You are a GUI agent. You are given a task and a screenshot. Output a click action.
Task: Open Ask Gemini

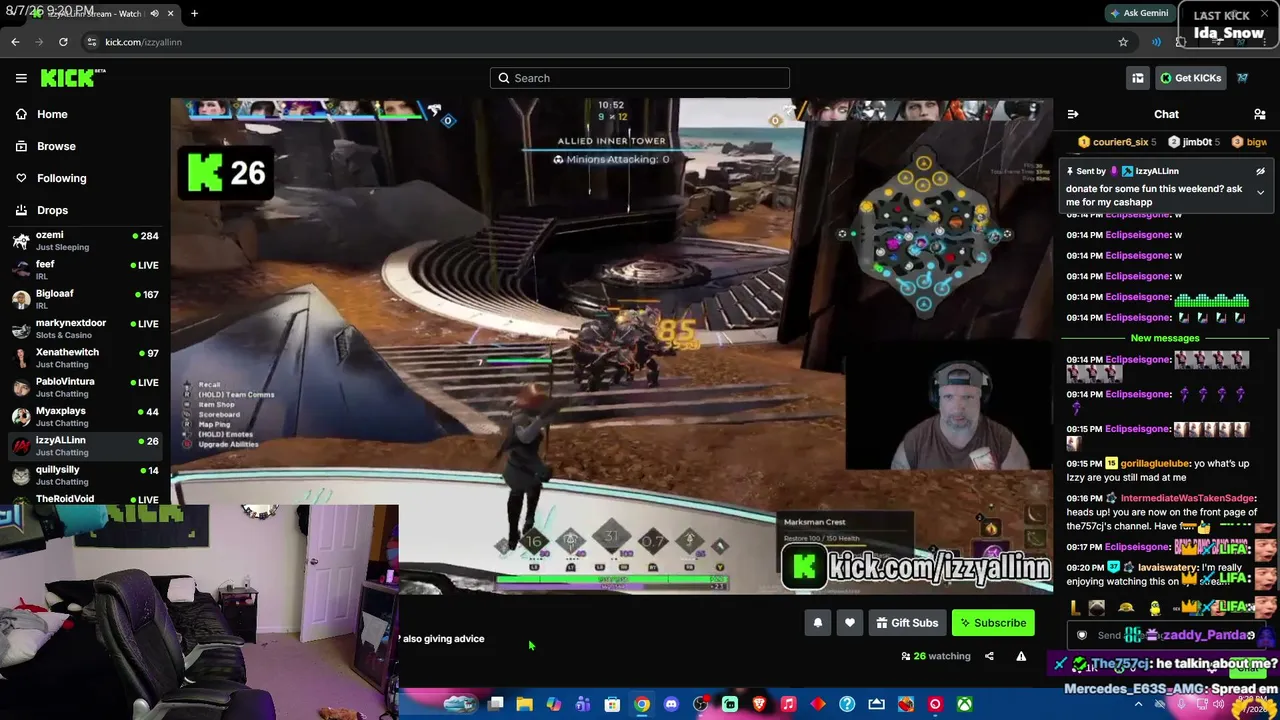[1138, 13]
